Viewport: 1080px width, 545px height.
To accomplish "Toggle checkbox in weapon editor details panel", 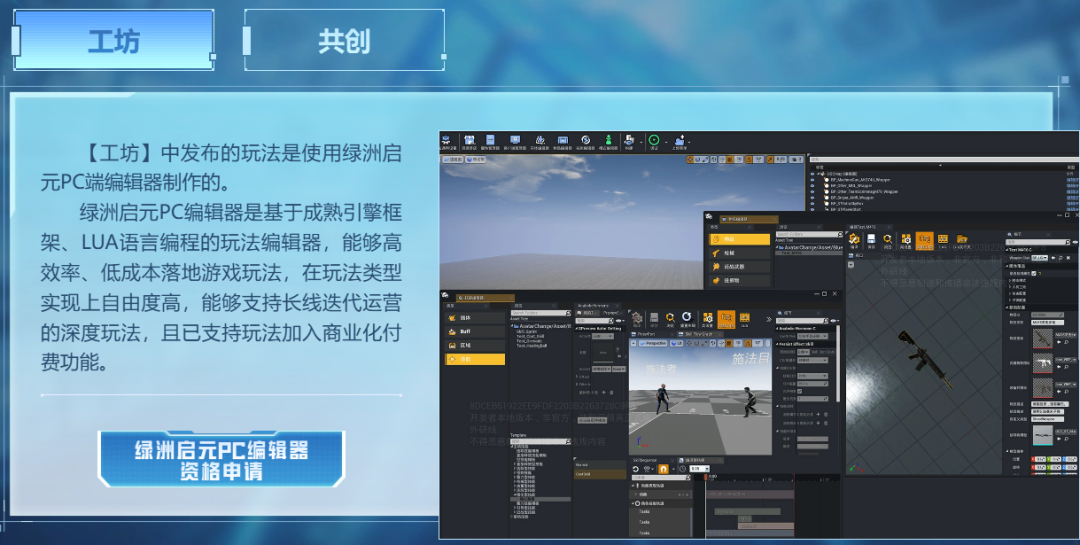I will coord(1034,273).
